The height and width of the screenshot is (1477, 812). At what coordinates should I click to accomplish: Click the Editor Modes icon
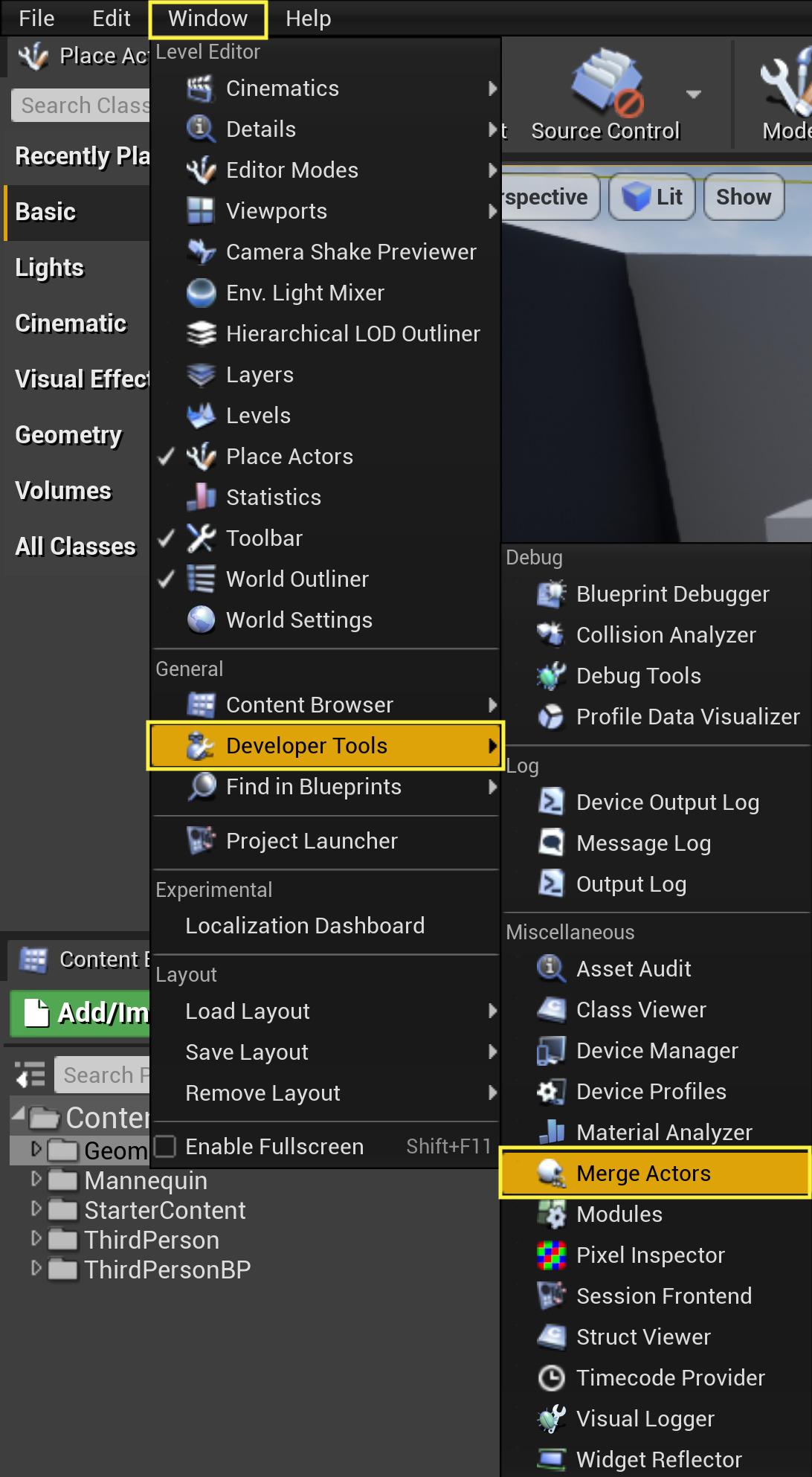click(x=201, y=170)
